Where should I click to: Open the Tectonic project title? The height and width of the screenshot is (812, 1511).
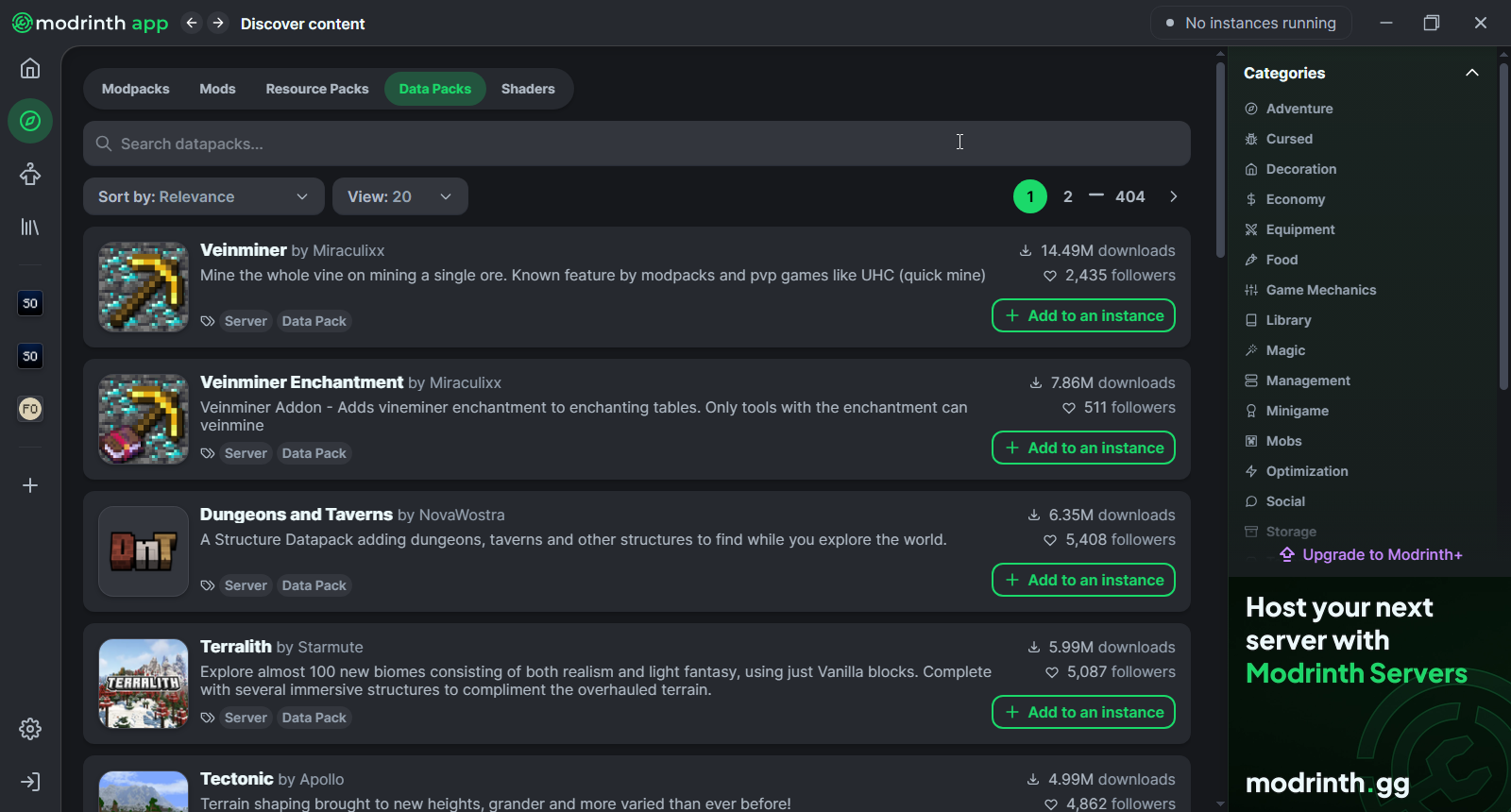(237, 779)
